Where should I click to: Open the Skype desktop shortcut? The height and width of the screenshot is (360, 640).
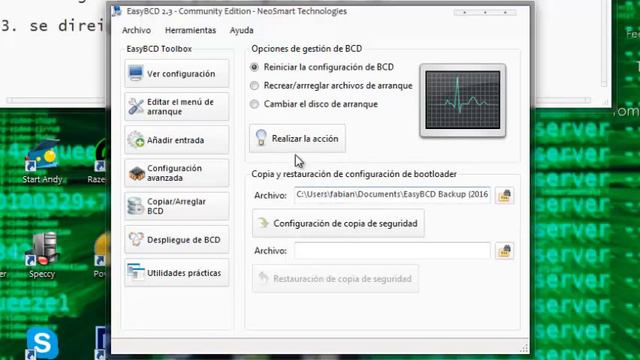[x=42, y=342]
